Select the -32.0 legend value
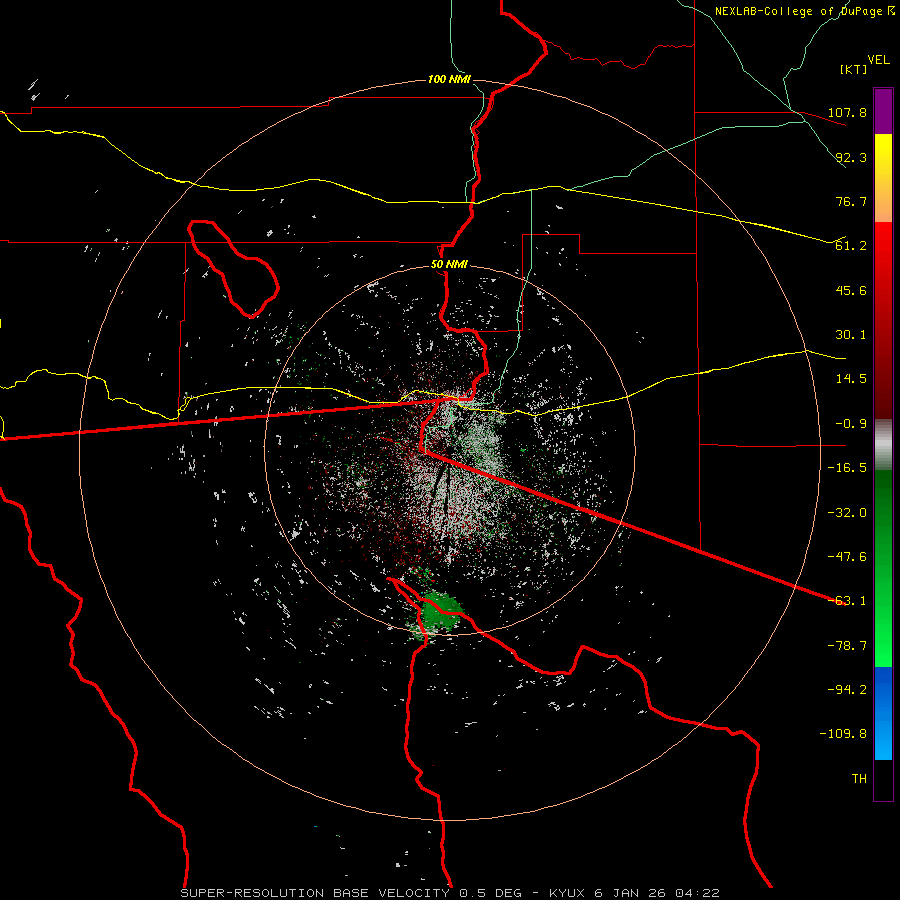900x900 pixels. click(x=847, y=513)
